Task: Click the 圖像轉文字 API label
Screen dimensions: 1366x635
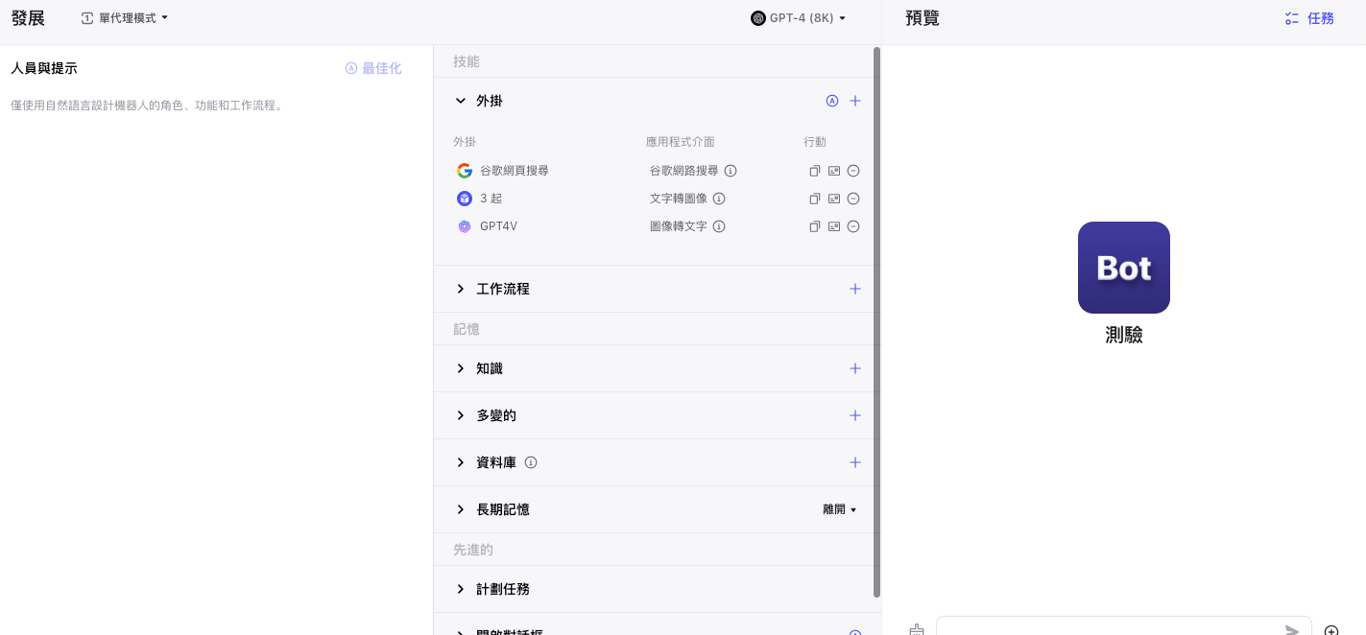Action: coord(678,227)
